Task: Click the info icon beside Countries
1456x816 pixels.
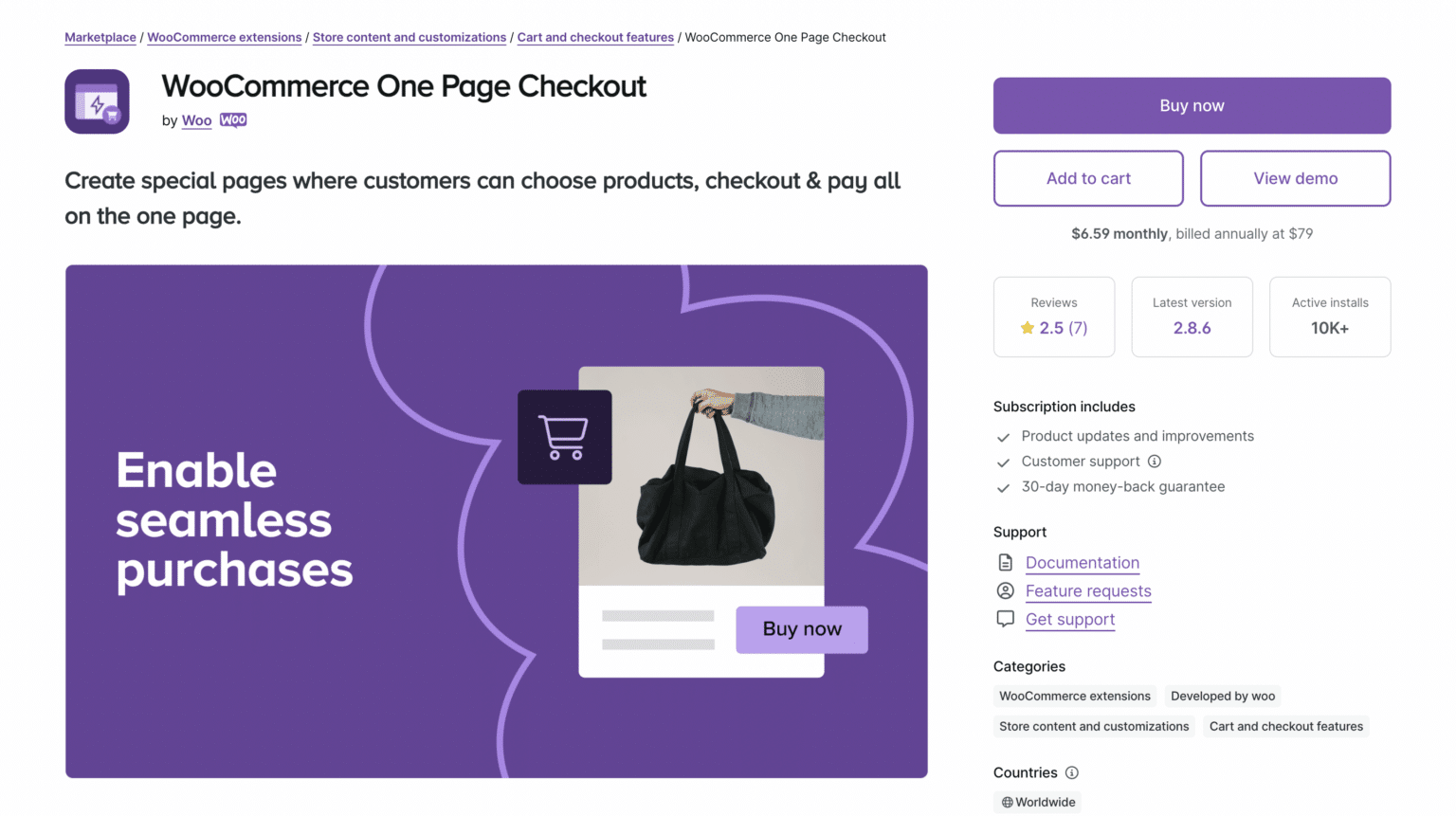Action: [1074, 773]
